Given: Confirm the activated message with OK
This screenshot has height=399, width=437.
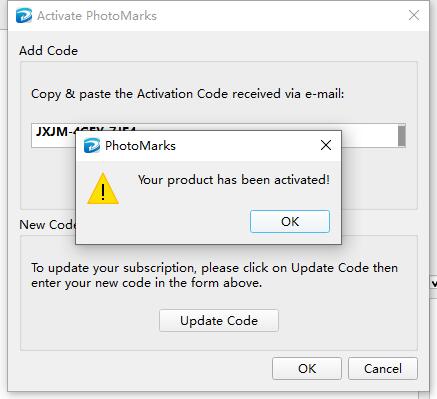Looking at the screenshot, I should point(290,221).
